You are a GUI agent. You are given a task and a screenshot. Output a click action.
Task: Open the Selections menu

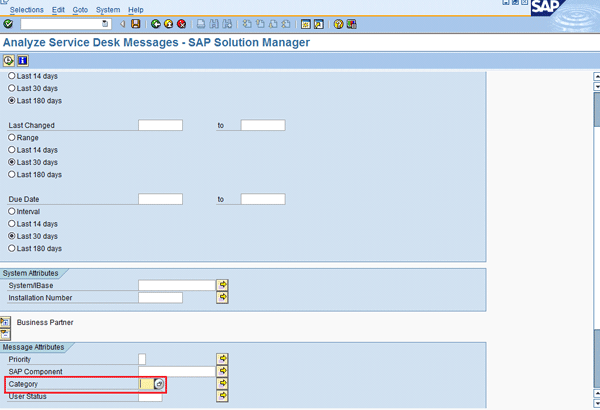coord(26,10)
